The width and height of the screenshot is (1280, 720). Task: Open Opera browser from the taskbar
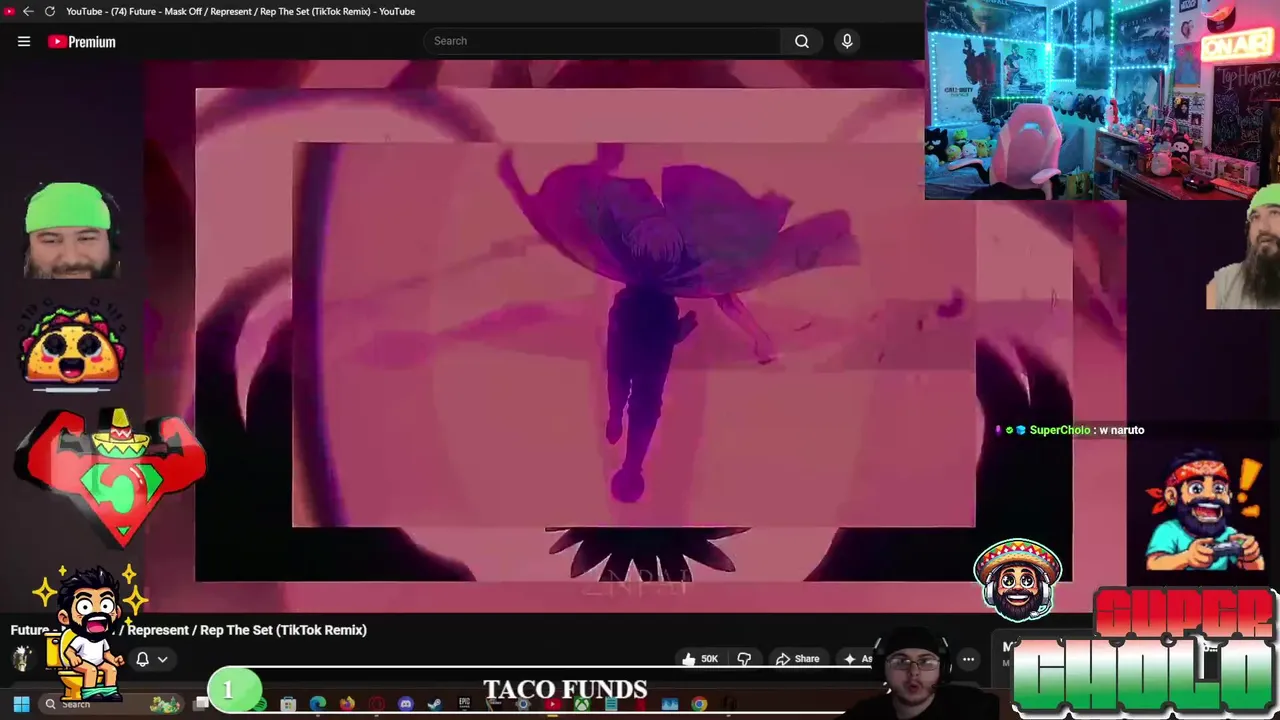coord(376,704)
